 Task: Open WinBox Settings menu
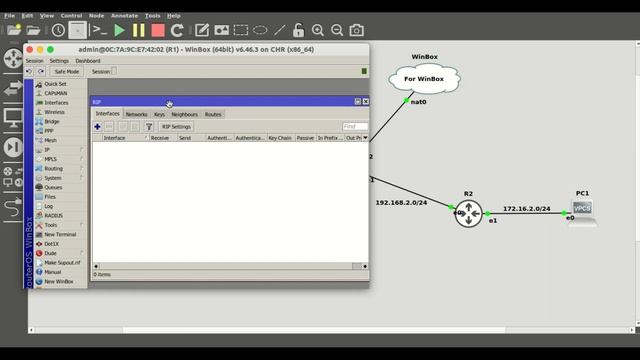point(59,61)
